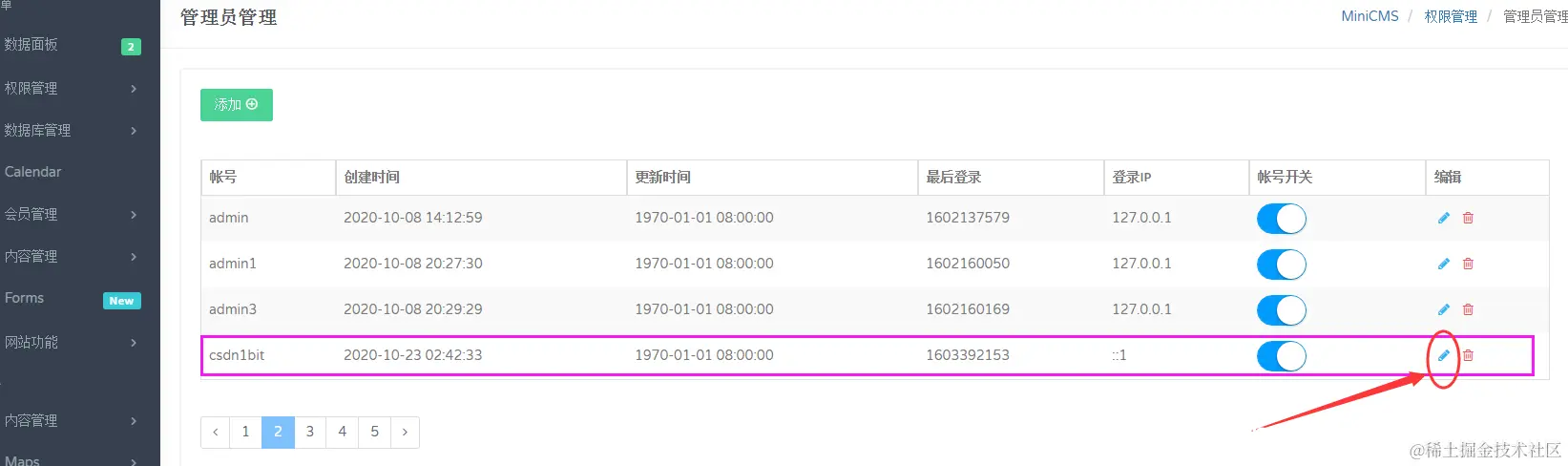Viewport: 1568px width, 466px height.
Task: Click the csdn1bit account name
Action: [237, 355]
